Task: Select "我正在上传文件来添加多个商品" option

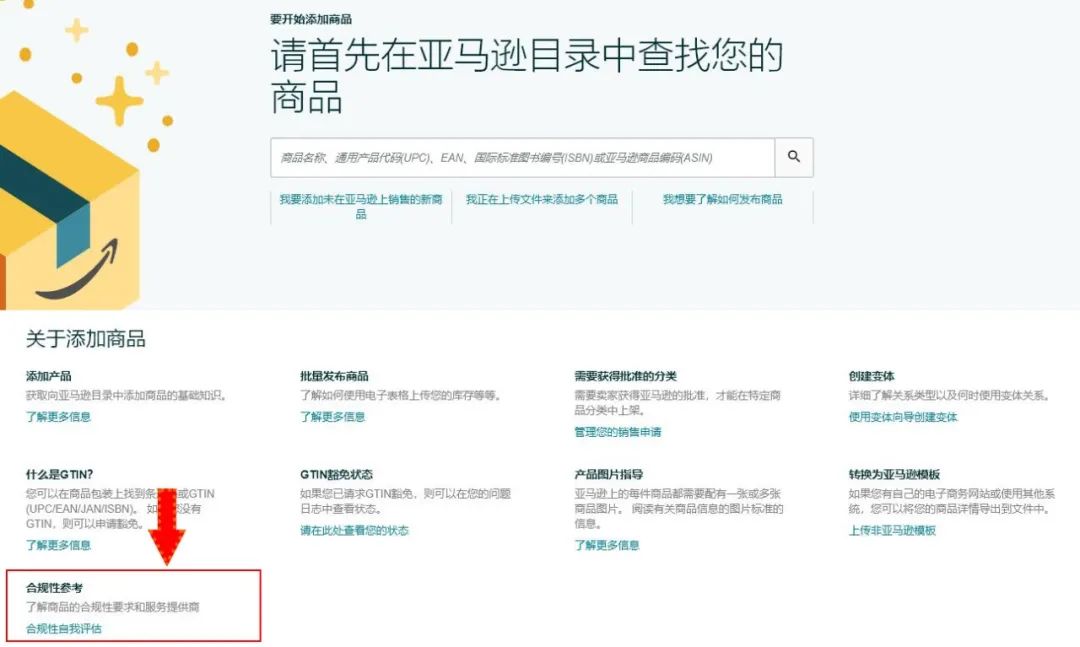Action: coord(546,199)
